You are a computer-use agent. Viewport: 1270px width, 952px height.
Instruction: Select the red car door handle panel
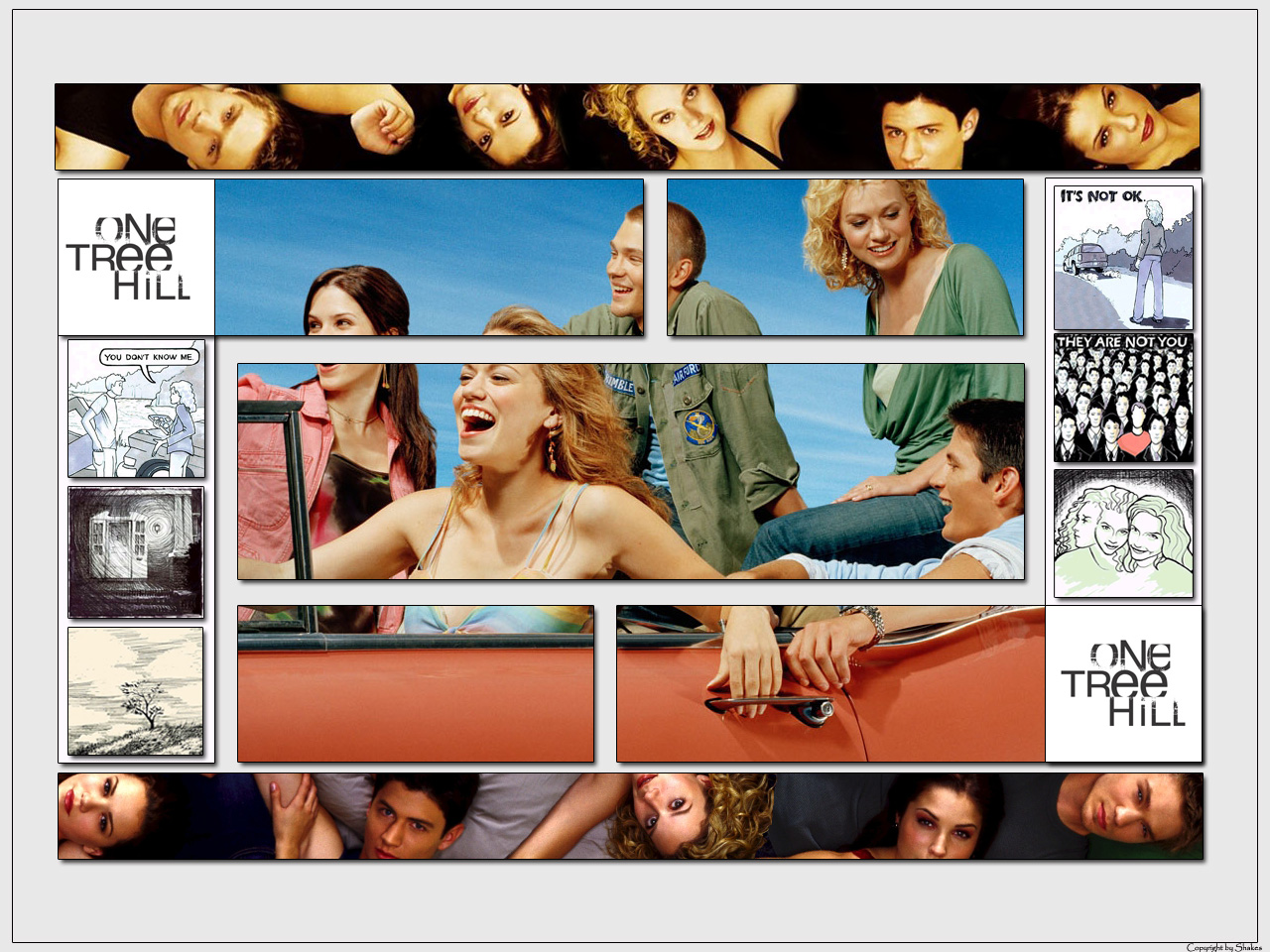[830, 683]
